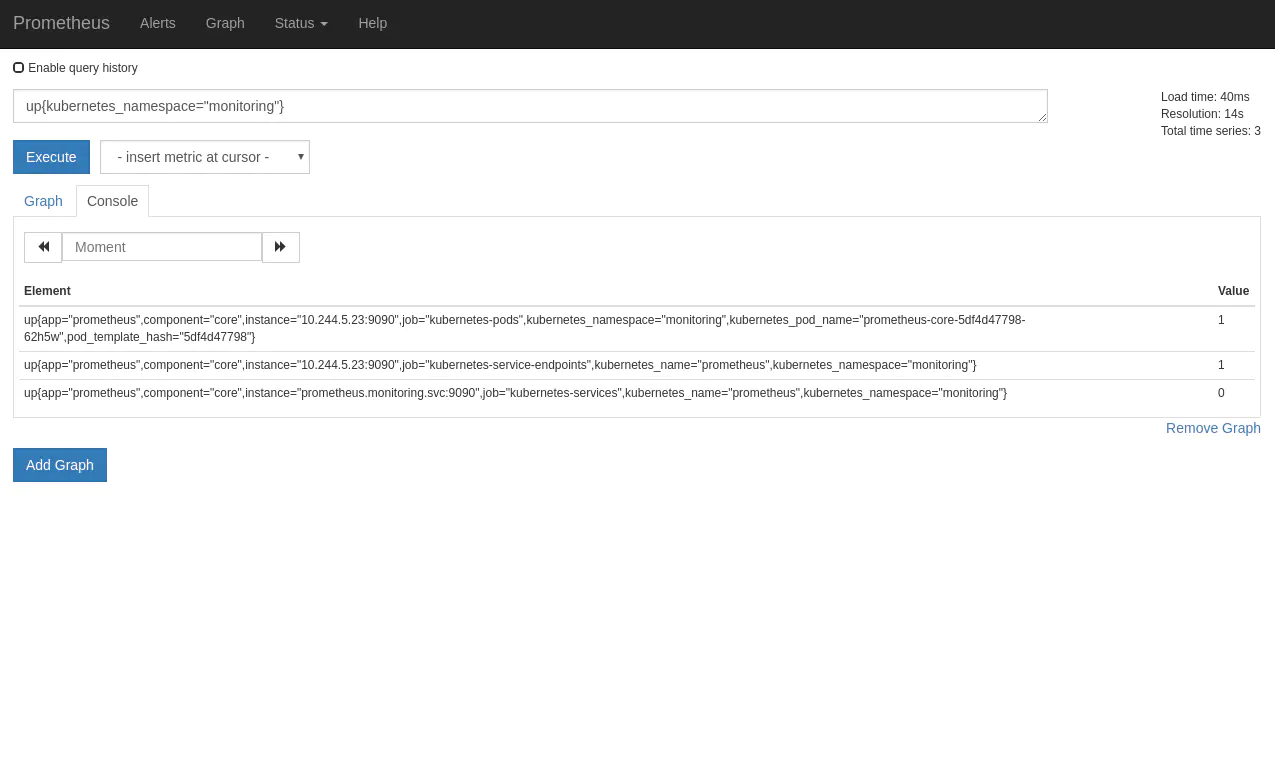Select the kubernetes-service-endpoints result row

tap(500, 365)
